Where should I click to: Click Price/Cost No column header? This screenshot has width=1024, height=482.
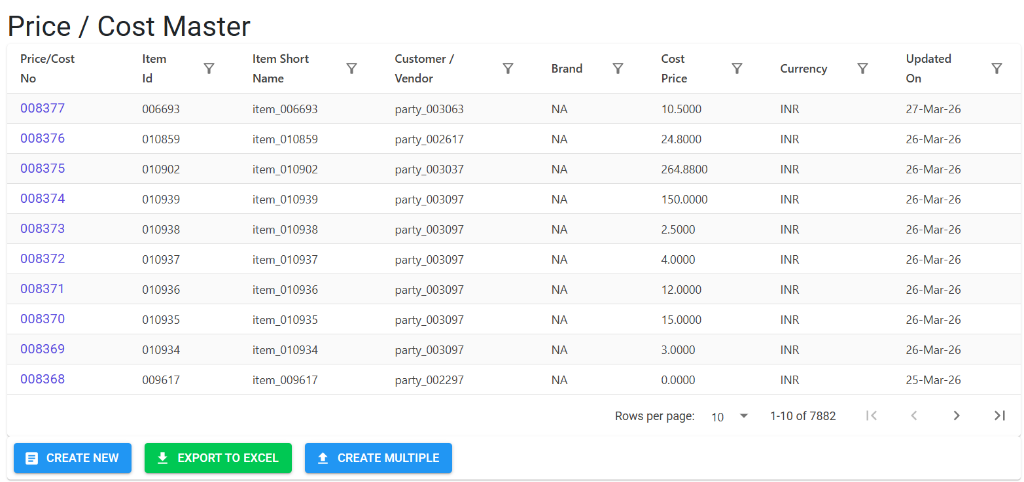(x=48, y=69)
